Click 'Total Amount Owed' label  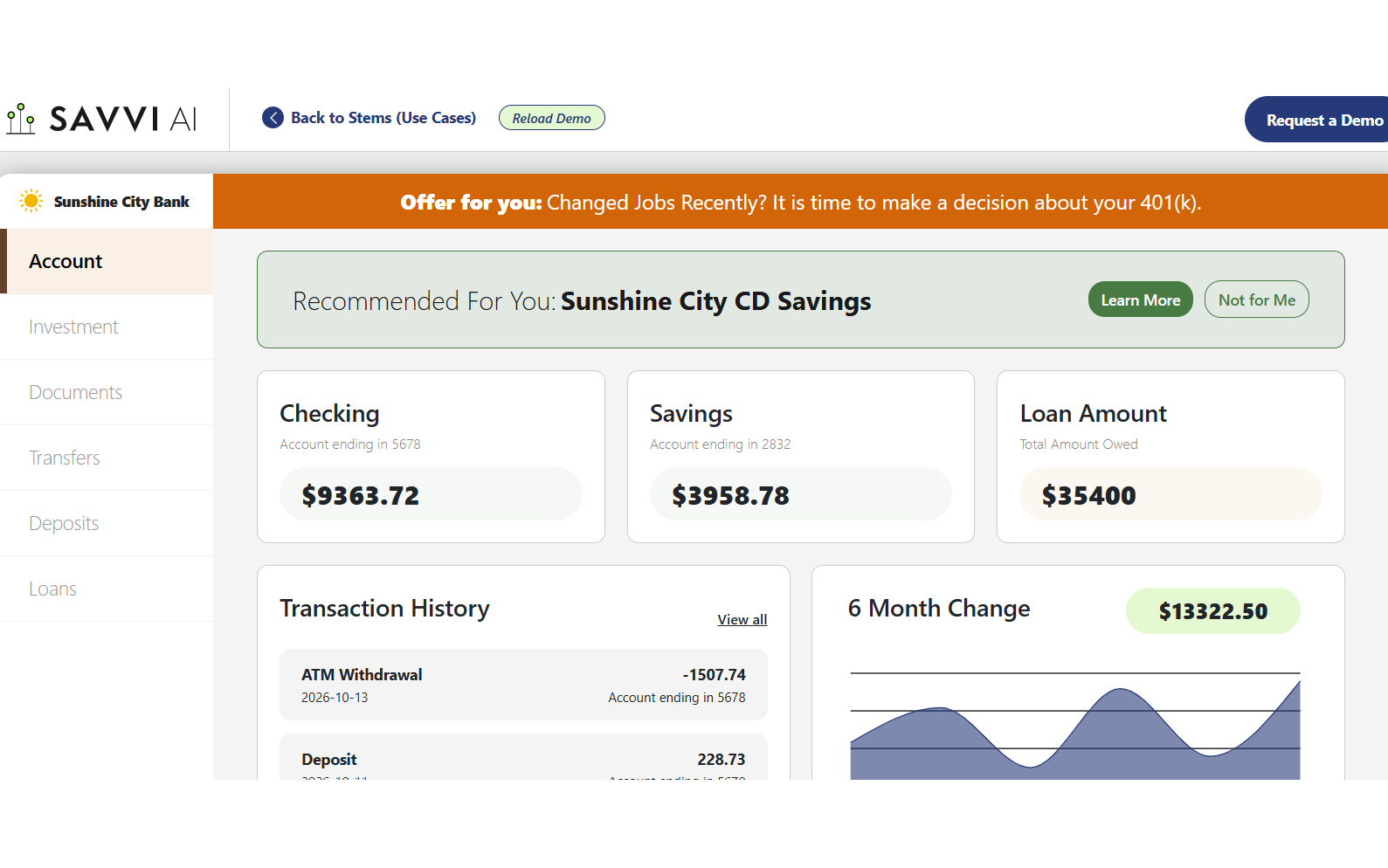pos(1079,444)
